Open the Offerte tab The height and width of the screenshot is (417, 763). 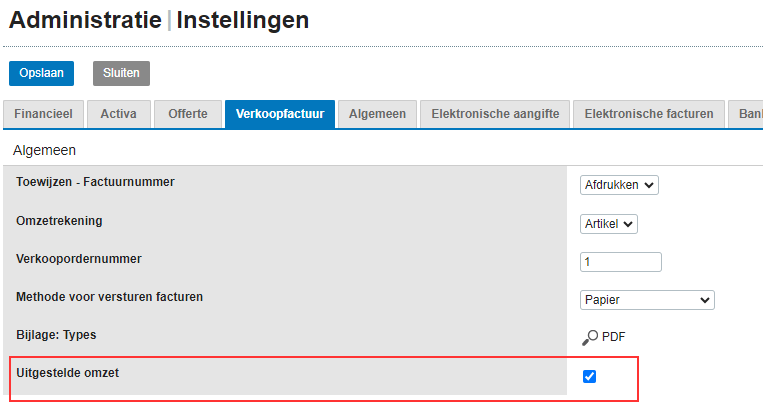pyautogui.click(x=188, y=114)
